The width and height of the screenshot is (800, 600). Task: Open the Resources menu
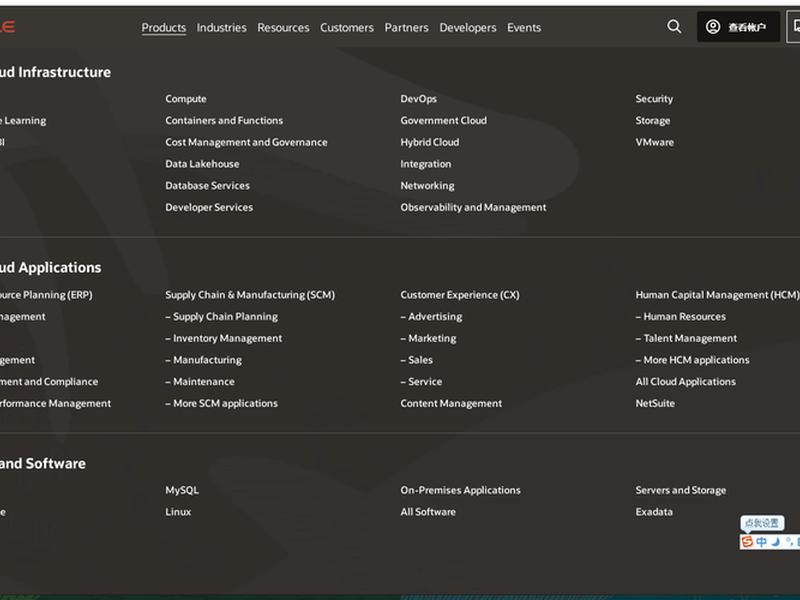283,28
